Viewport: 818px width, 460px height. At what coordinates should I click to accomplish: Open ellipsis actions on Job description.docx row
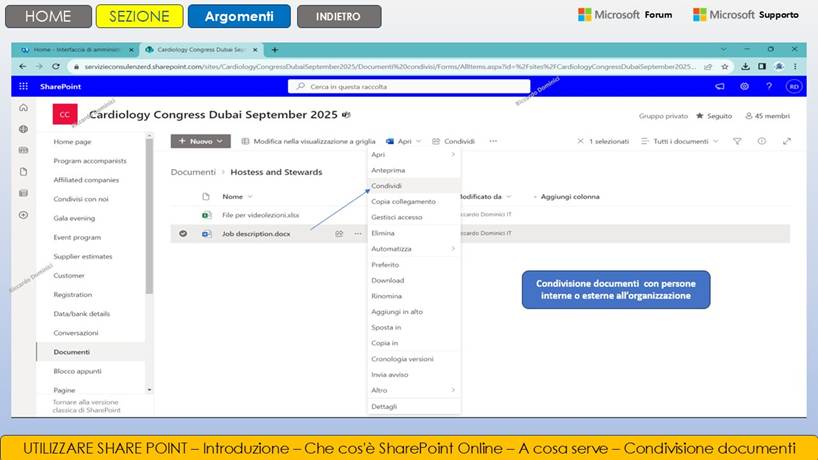[357, 234]
